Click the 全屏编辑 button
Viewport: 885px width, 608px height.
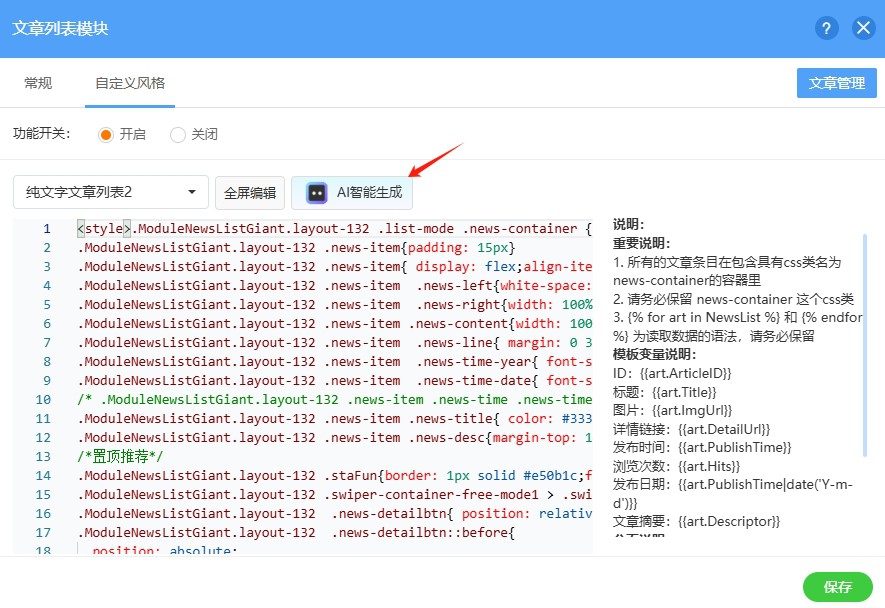[250, 193]
